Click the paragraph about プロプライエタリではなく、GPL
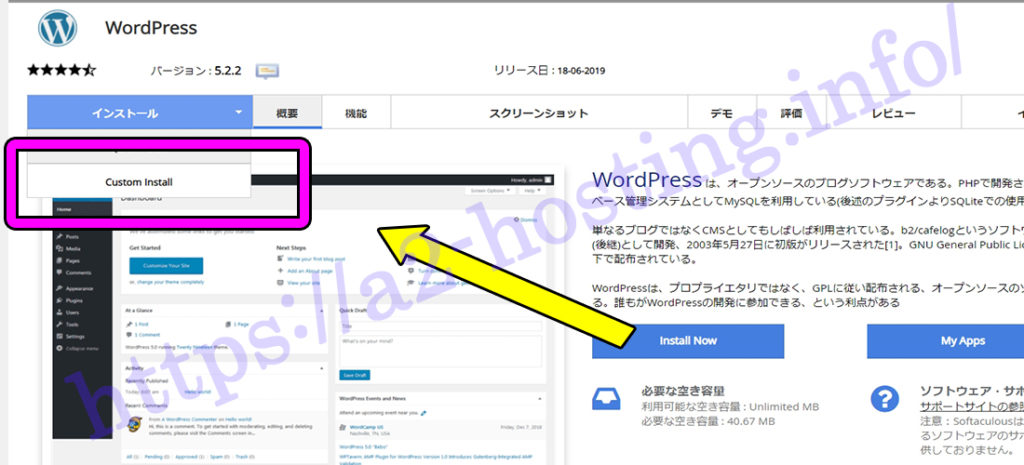Screen dimensions: 1024x465 point(808,295)
